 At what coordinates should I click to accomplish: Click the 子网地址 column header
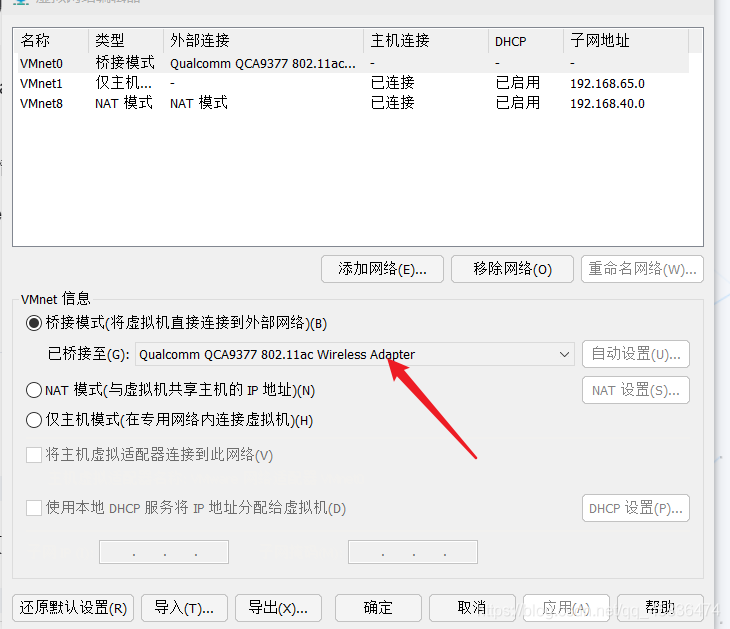(626, 41)
